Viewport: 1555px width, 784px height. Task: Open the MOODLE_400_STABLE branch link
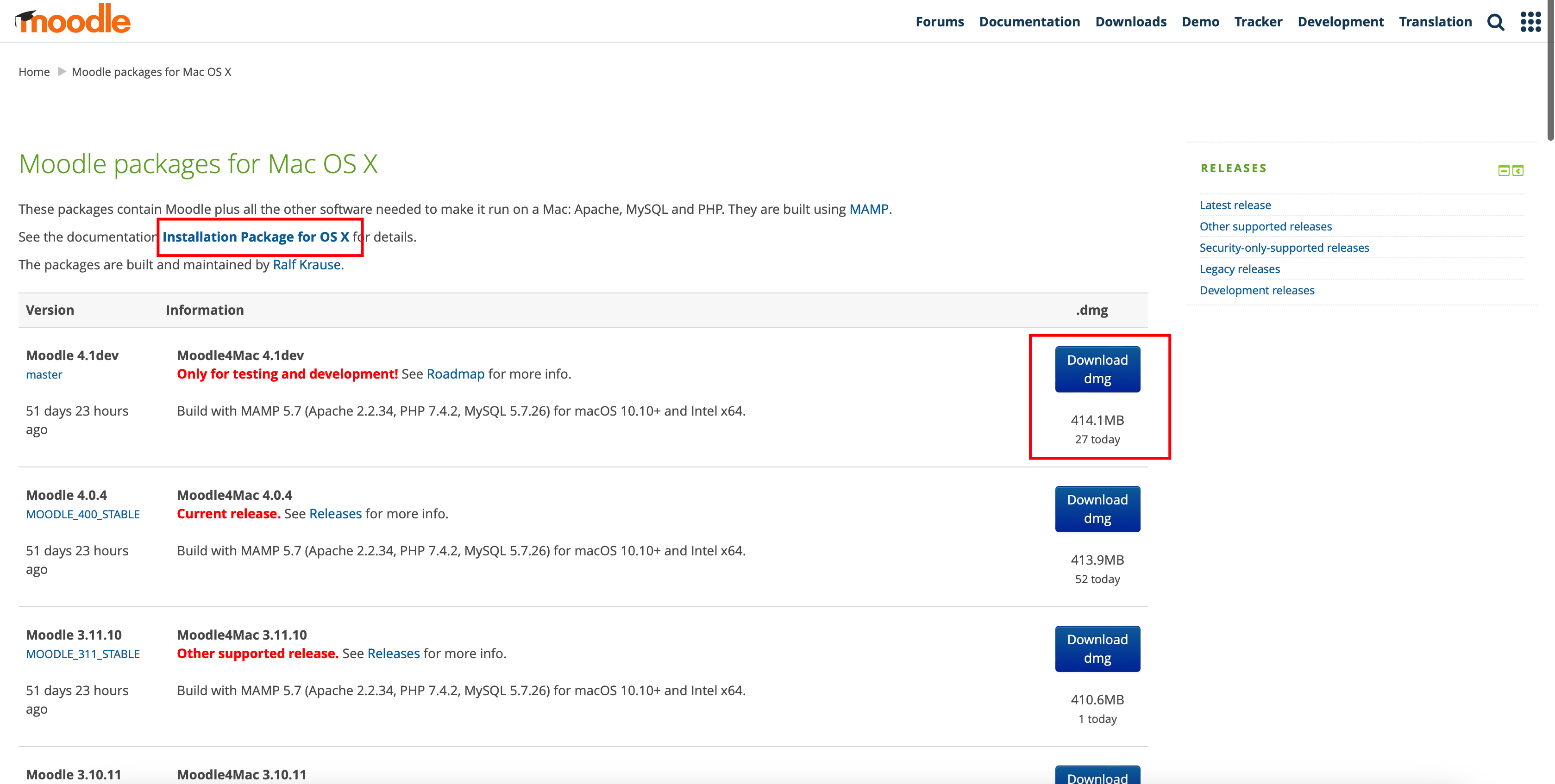83,515
